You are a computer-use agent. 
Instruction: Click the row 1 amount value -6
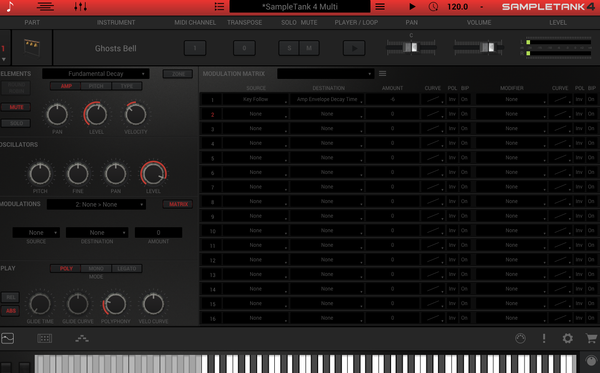(x=392, y=99)
